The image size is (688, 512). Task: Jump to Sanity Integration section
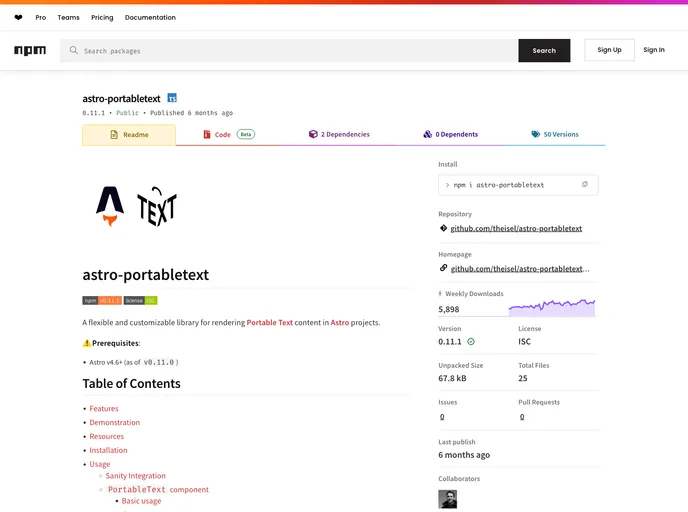(136, 476)
